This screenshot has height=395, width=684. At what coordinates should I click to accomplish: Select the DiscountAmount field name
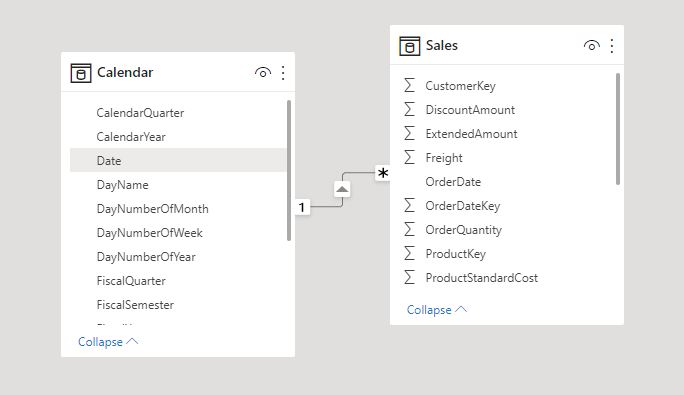tap(470, 110)
